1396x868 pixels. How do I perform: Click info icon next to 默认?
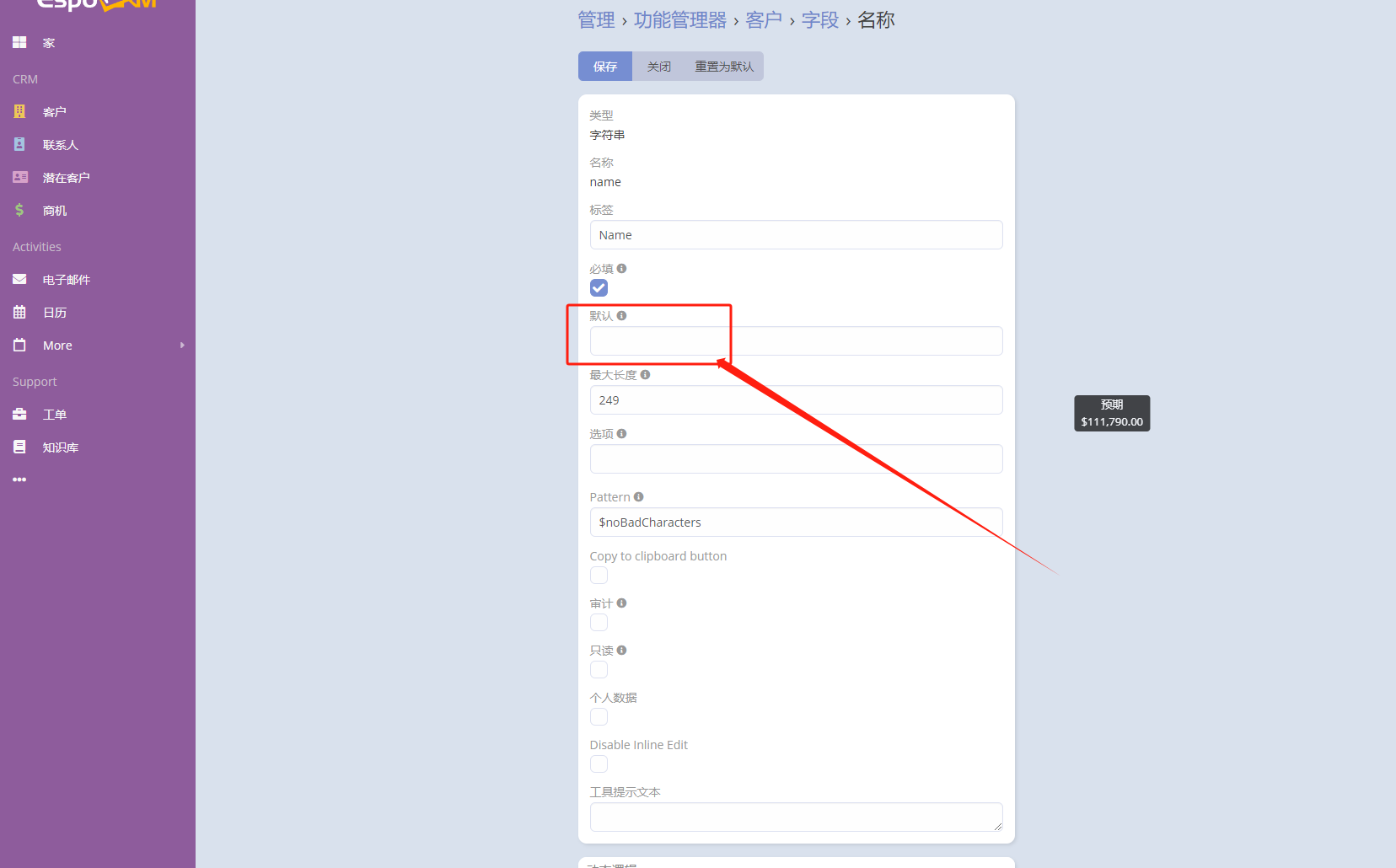[x=621, y=315]
